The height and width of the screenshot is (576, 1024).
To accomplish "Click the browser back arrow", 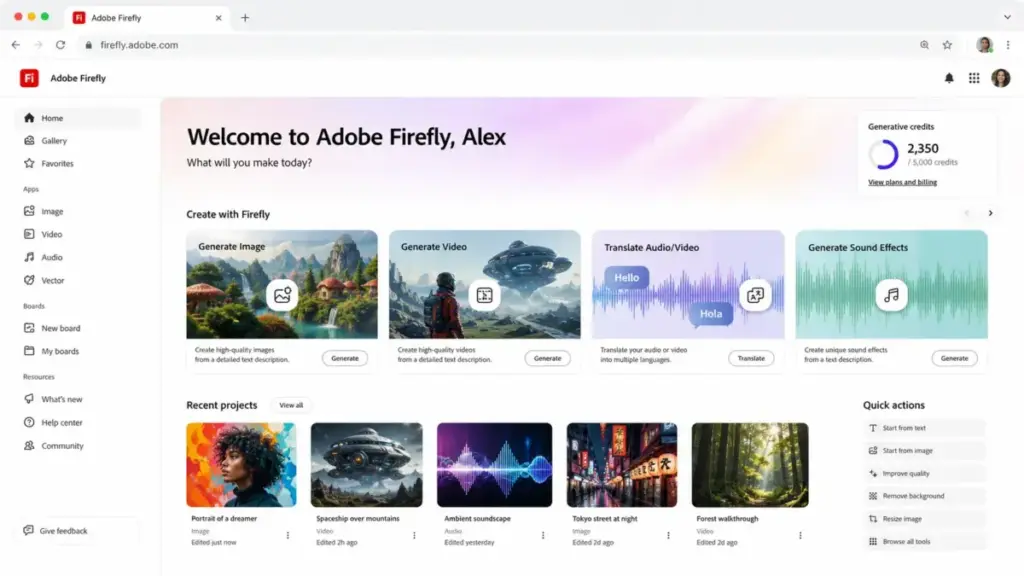I will [16, 45].
